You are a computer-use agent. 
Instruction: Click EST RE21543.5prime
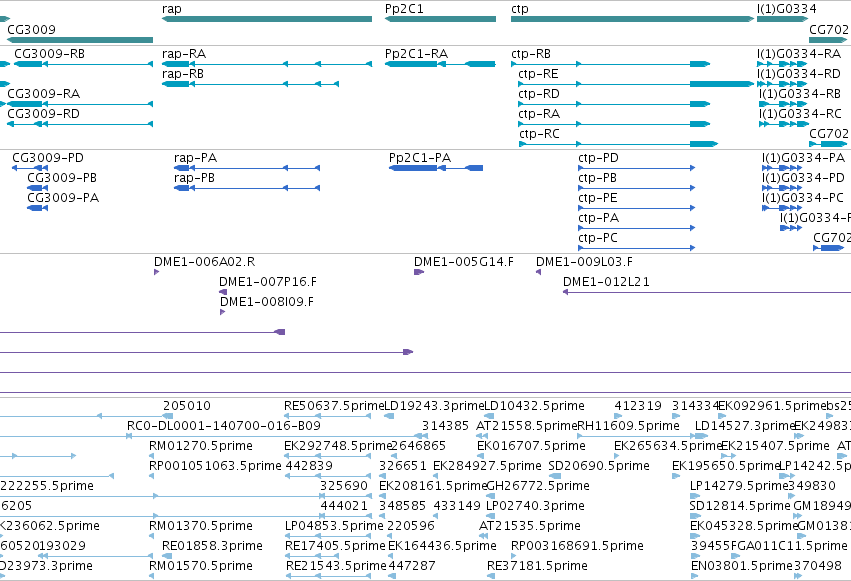point(336,566)
